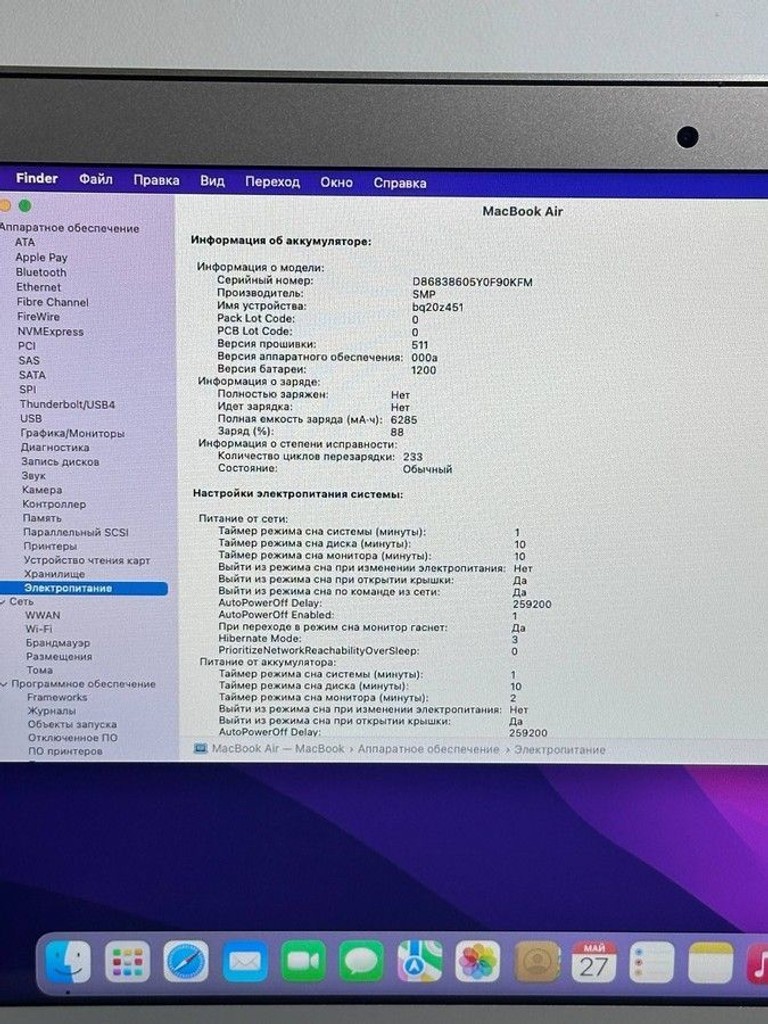Open Messages from the Dock
Image resolution: width=768 pixels, height=1024 pixels.
(361, 961)
